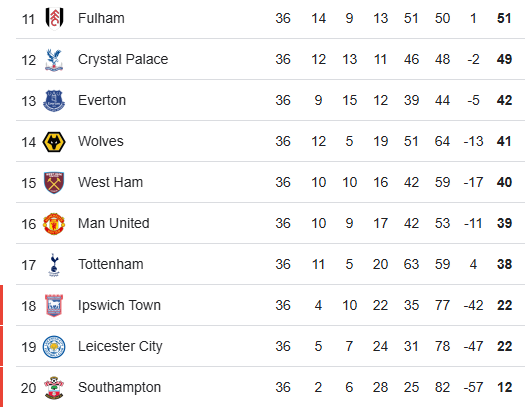Select the West Ham table row name
This screenshot has height=408, width=525.
(x=110, y=182)
